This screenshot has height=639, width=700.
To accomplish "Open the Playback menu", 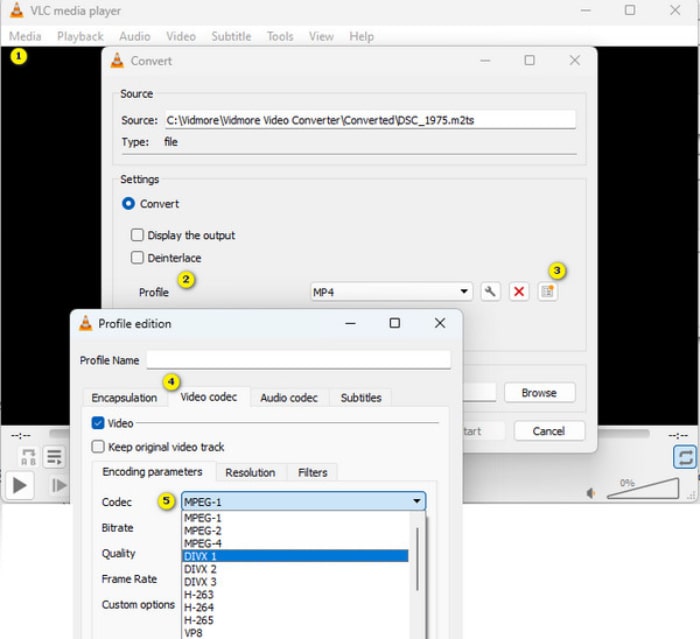I will coord(80,36).
